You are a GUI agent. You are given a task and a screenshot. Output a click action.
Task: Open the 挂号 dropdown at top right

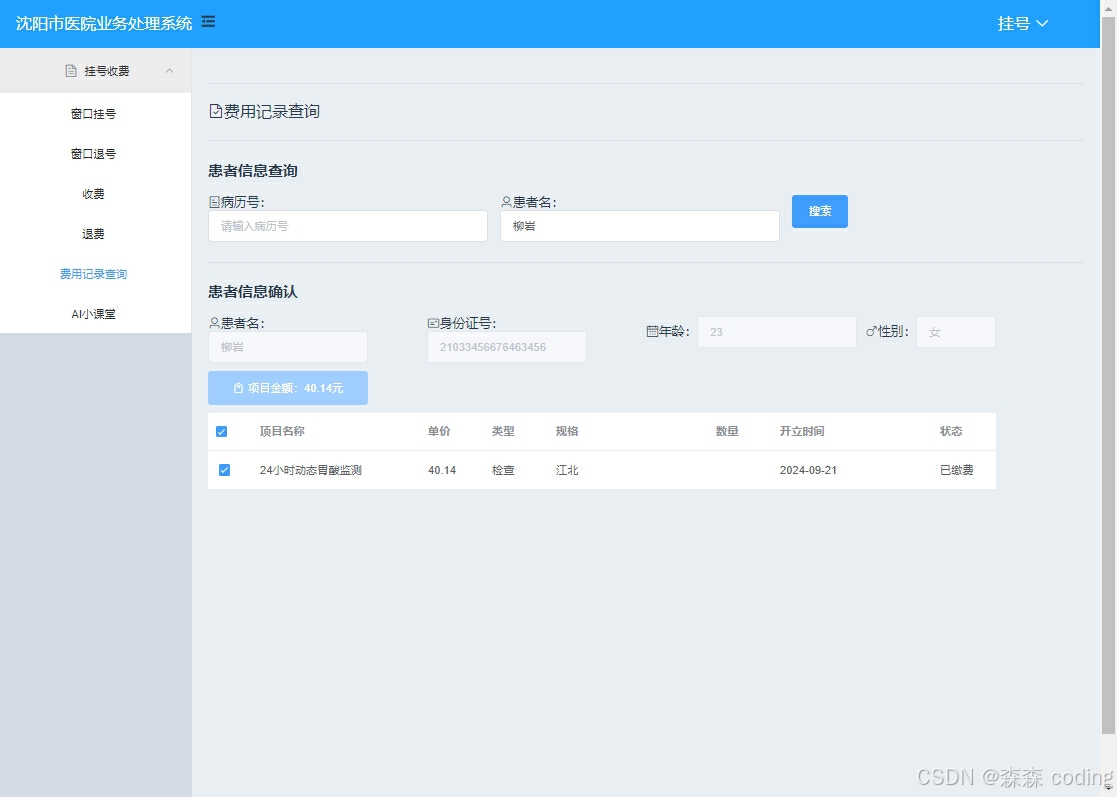coord(1022,22)
